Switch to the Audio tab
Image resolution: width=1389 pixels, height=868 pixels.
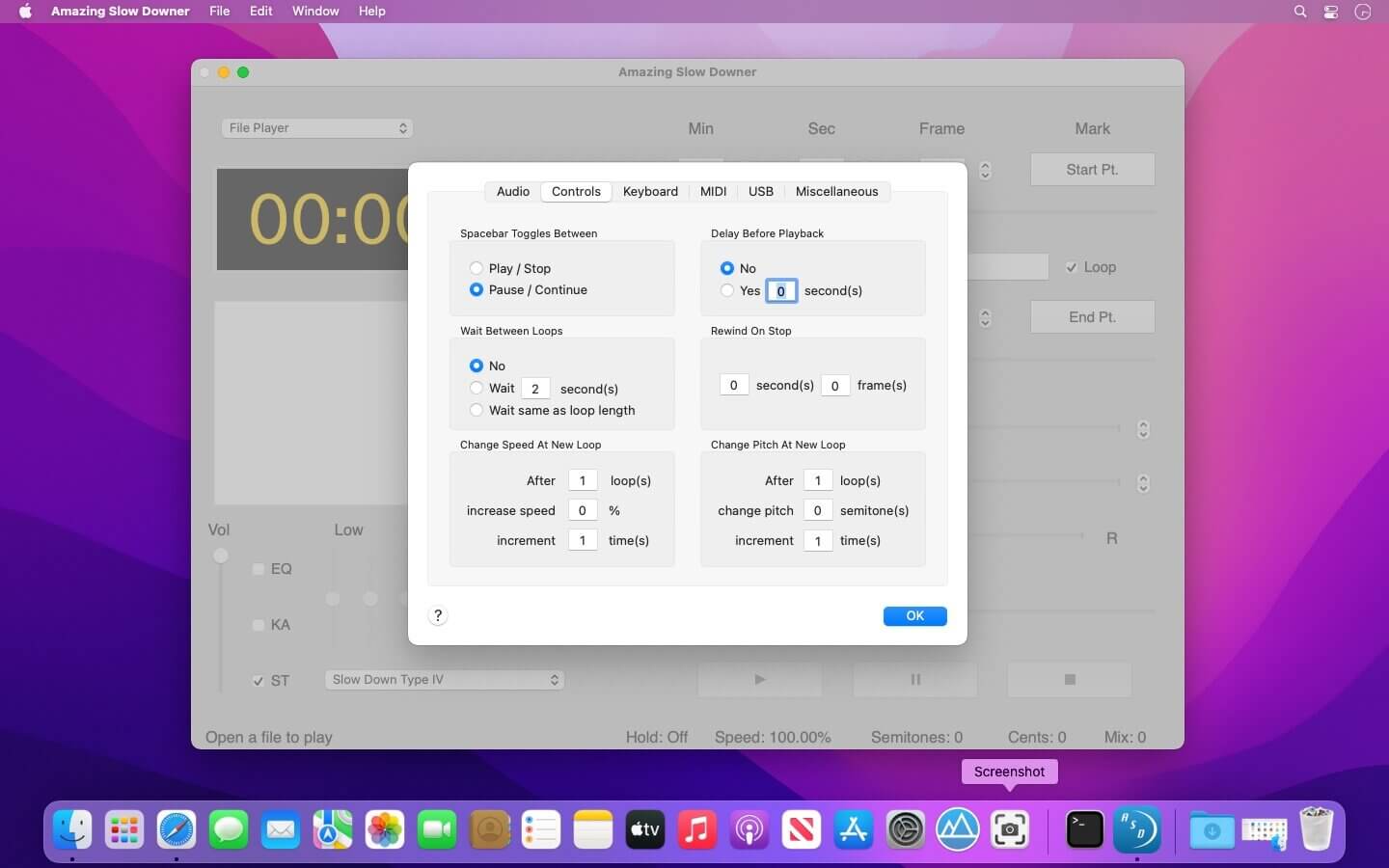(x=512, y=191)
